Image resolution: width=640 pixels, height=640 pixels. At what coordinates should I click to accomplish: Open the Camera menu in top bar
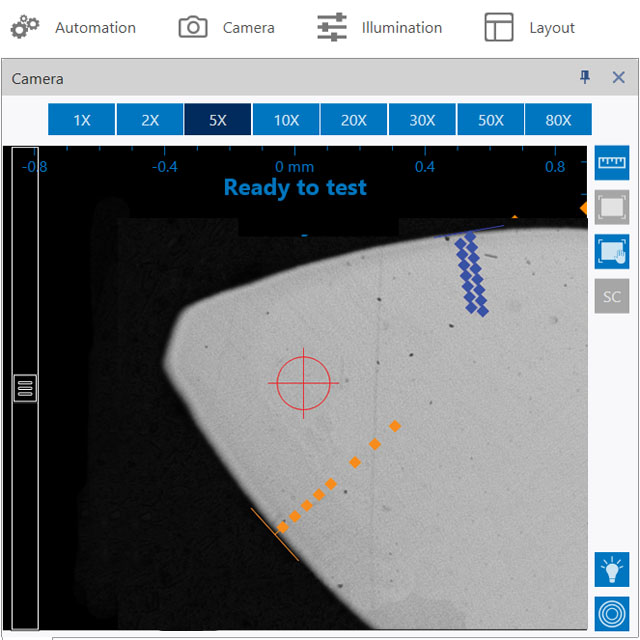pyautogui.click(x=226, y=28)
